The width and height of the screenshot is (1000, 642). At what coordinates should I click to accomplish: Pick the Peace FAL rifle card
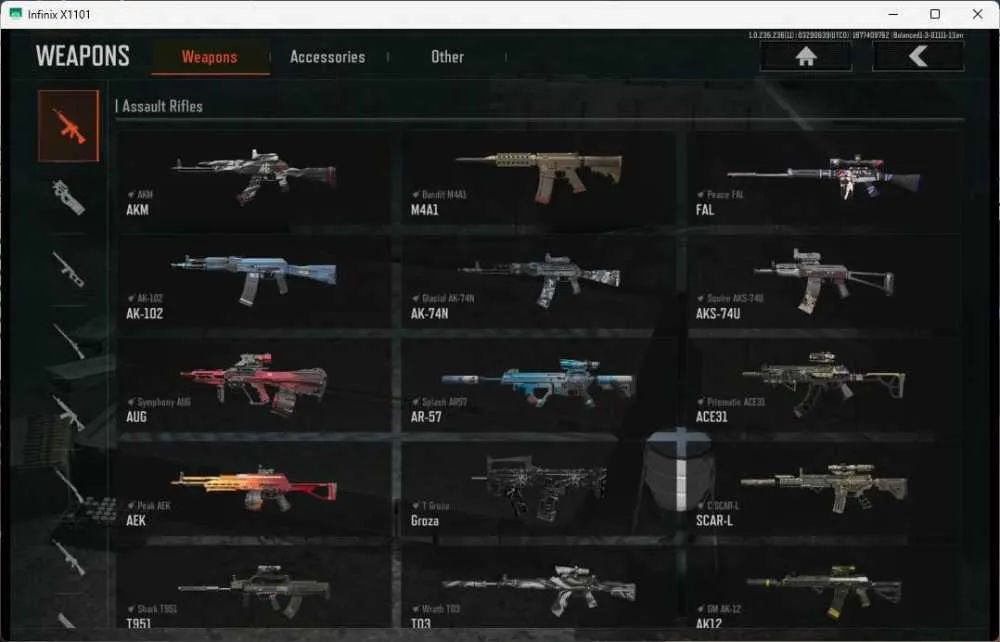pos(823,179)
